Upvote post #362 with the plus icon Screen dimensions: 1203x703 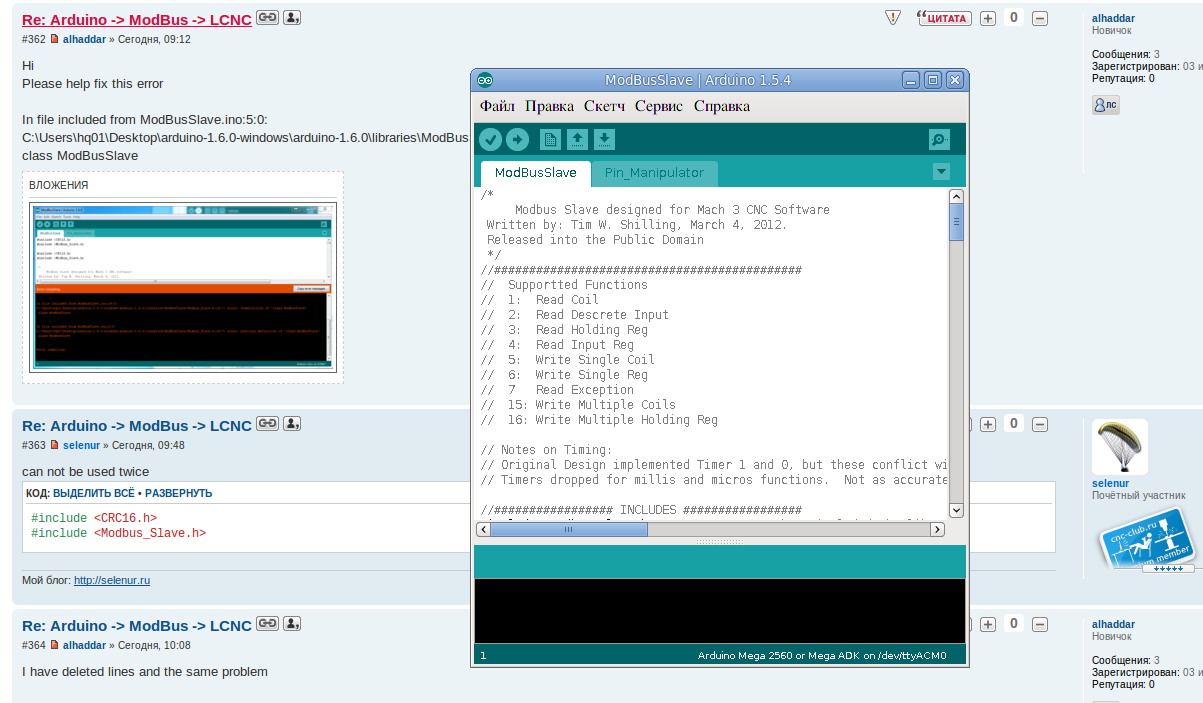[988, 18]
